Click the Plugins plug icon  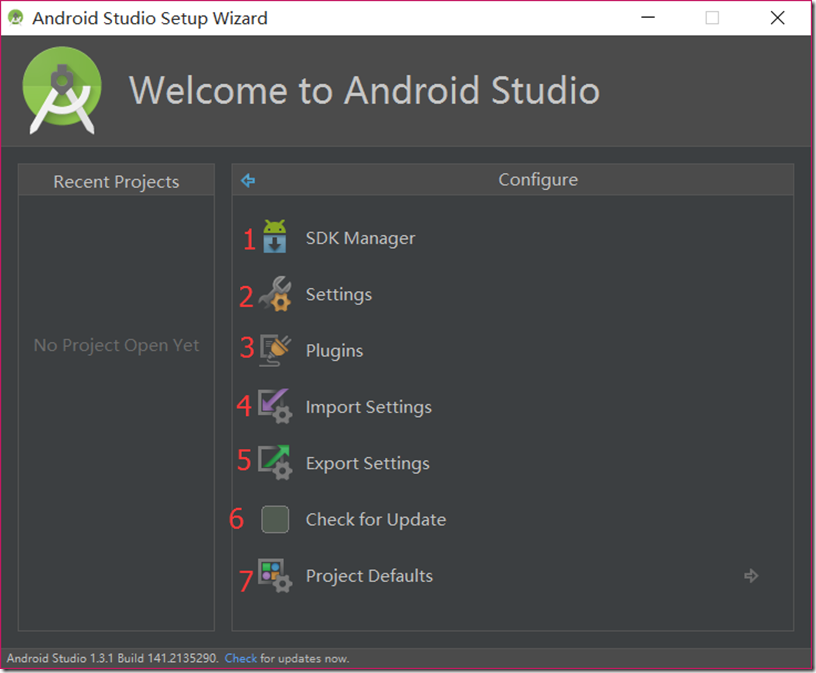coord(274,351)
